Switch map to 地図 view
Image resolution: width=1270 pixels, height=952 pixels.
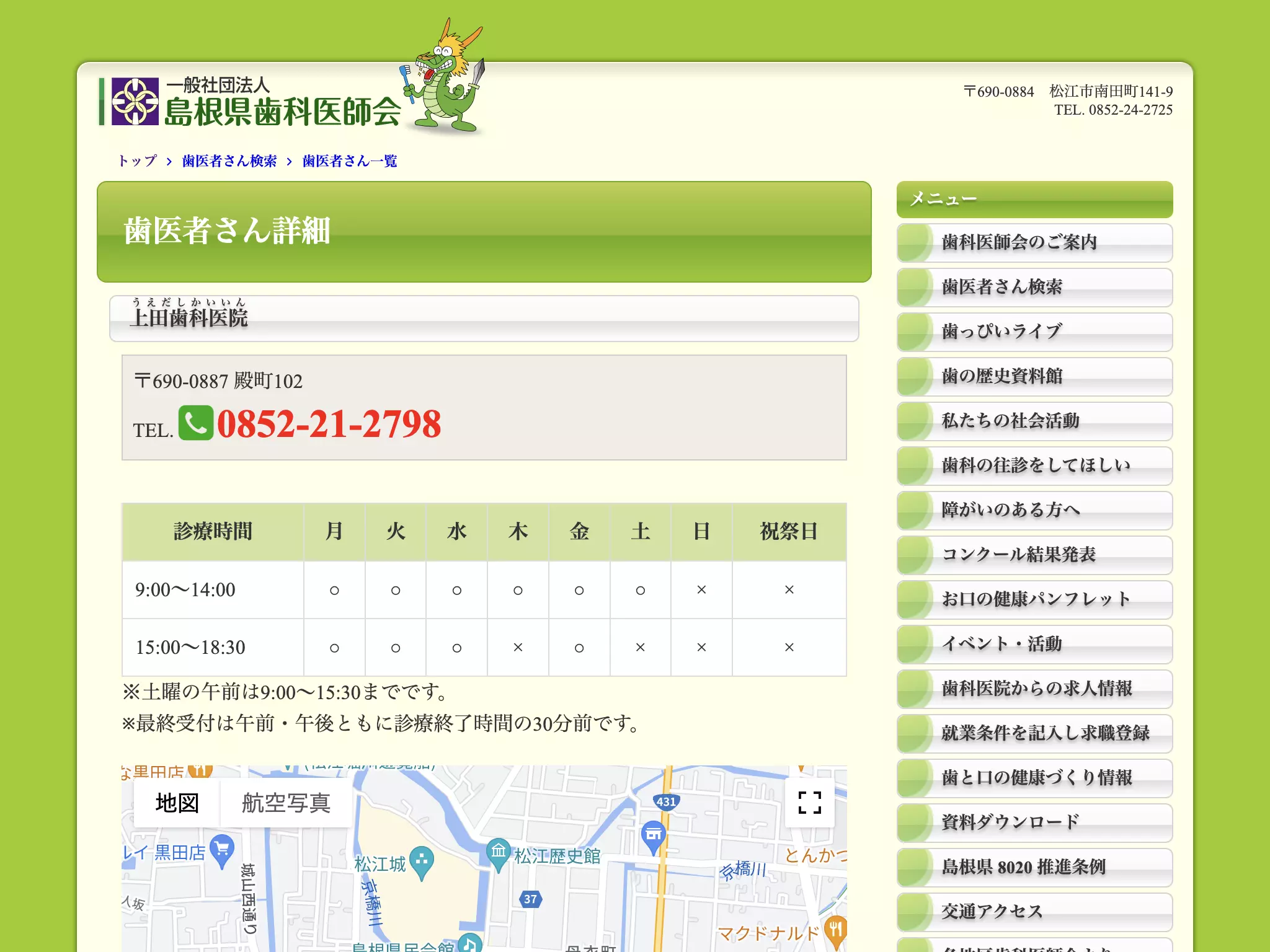[x=177, y=803]
